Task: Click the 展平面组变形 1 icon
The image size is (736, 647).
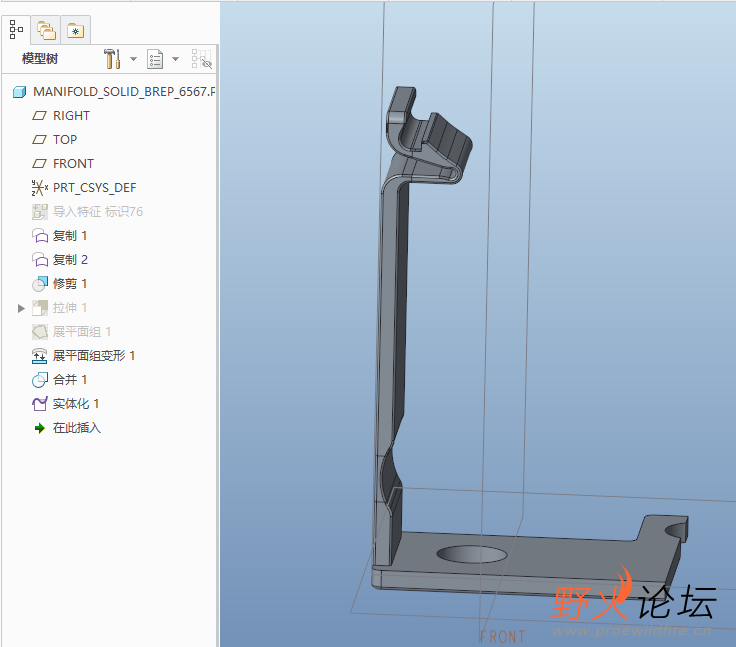Action: pyautogui.click(x=39, y=356)
